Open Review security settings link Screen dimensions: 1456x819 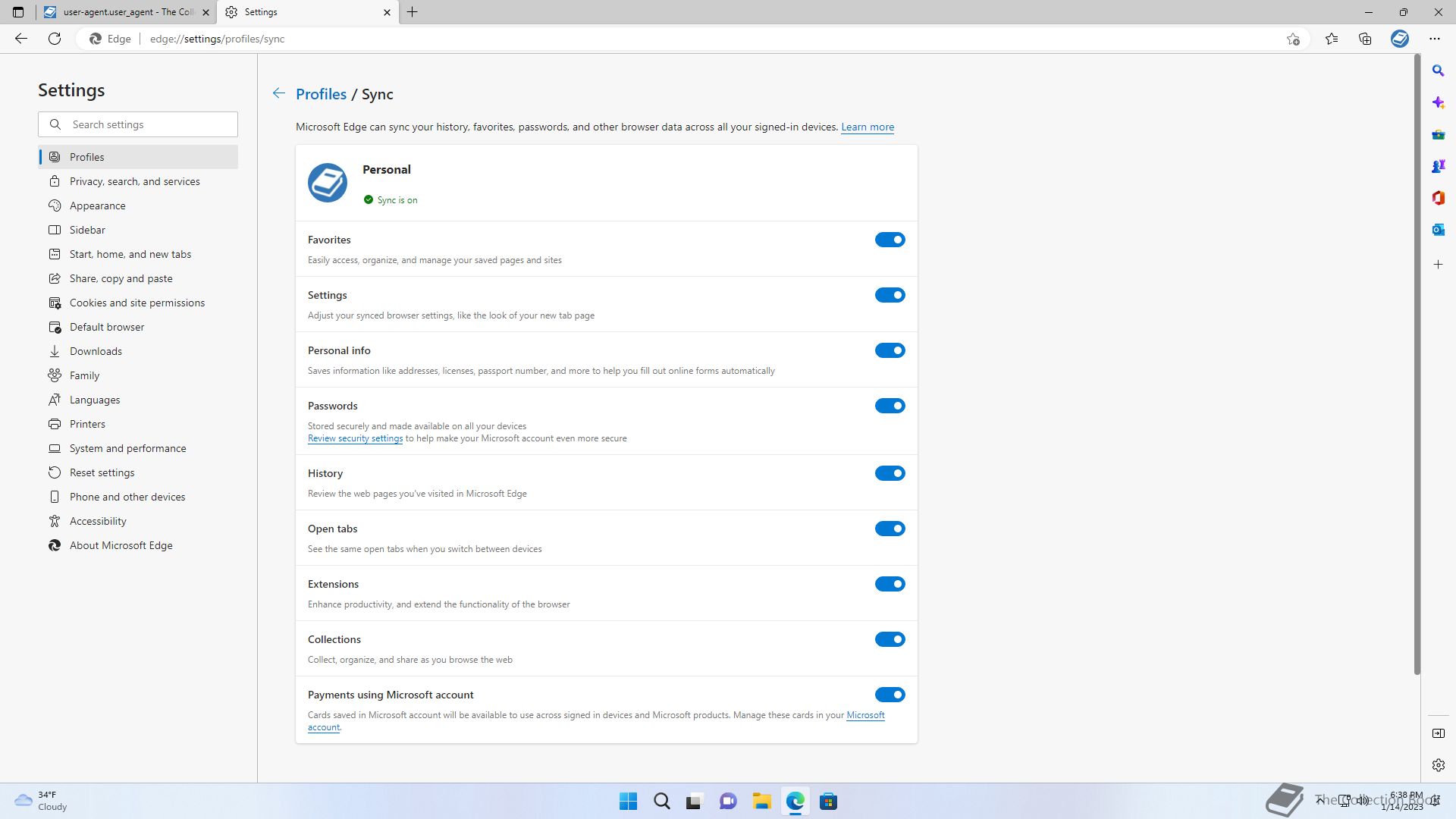[355, 438]
